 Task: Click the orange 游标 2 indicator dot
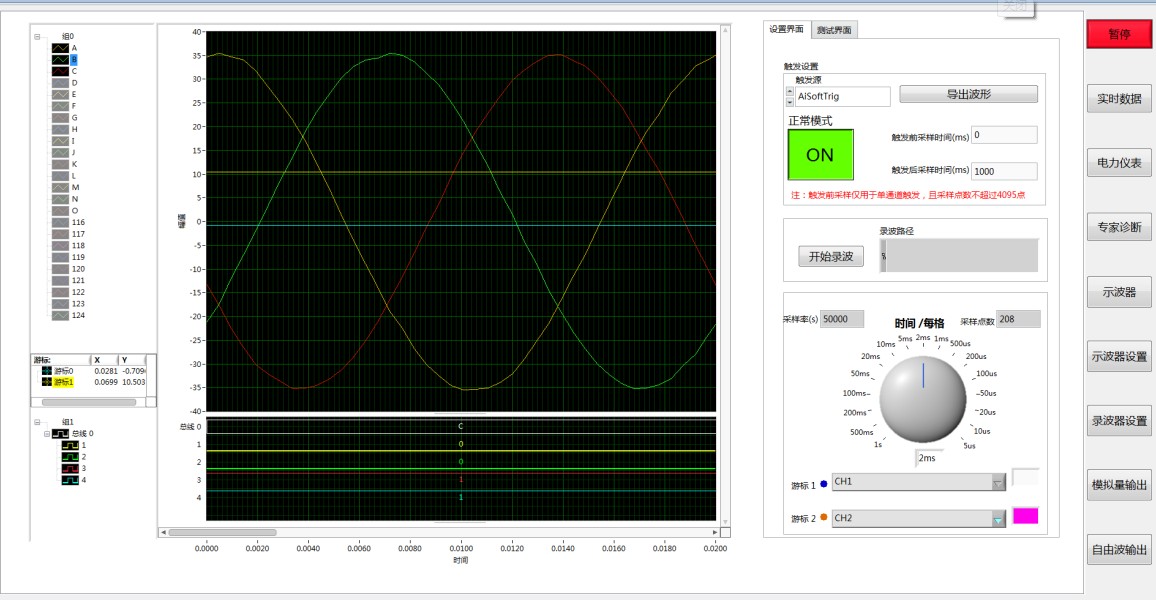824,517
